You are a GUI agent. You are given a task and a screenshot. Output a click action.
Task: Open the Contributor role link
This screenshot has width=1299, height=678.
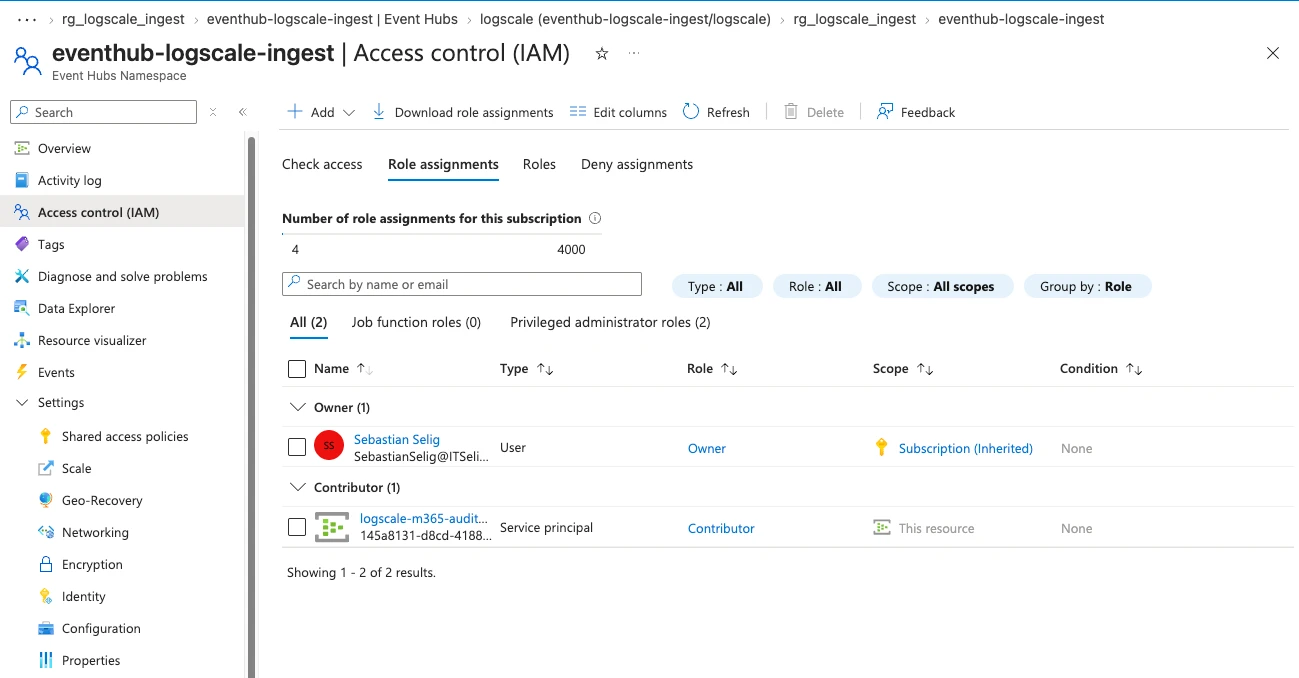721,528
